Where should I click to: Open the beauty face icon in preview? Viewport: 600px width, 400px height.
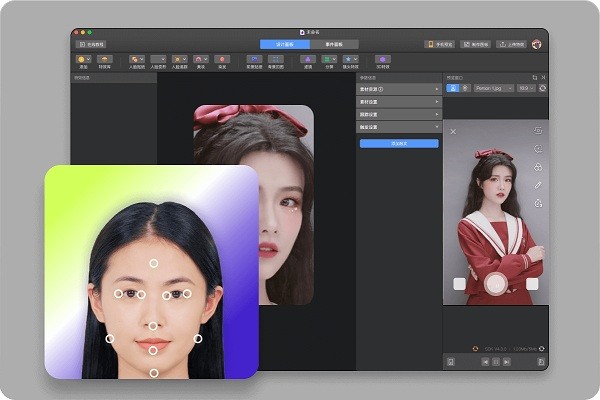(538, 149)
